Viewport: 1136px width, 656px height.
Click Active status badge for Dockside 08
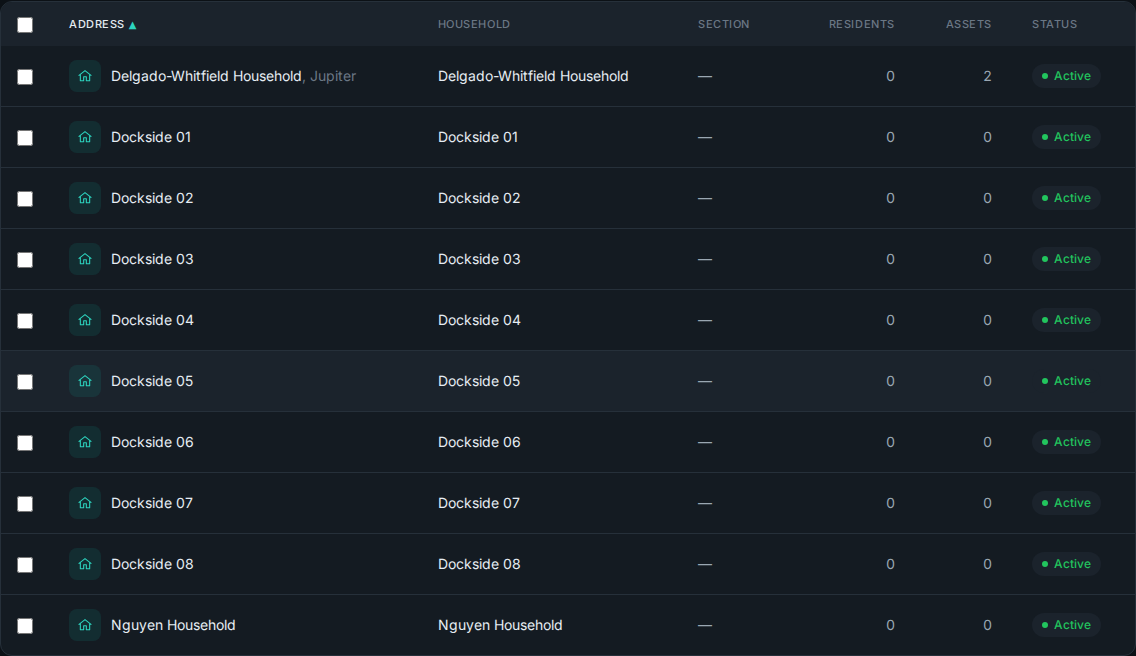(x=1066, y=564)
